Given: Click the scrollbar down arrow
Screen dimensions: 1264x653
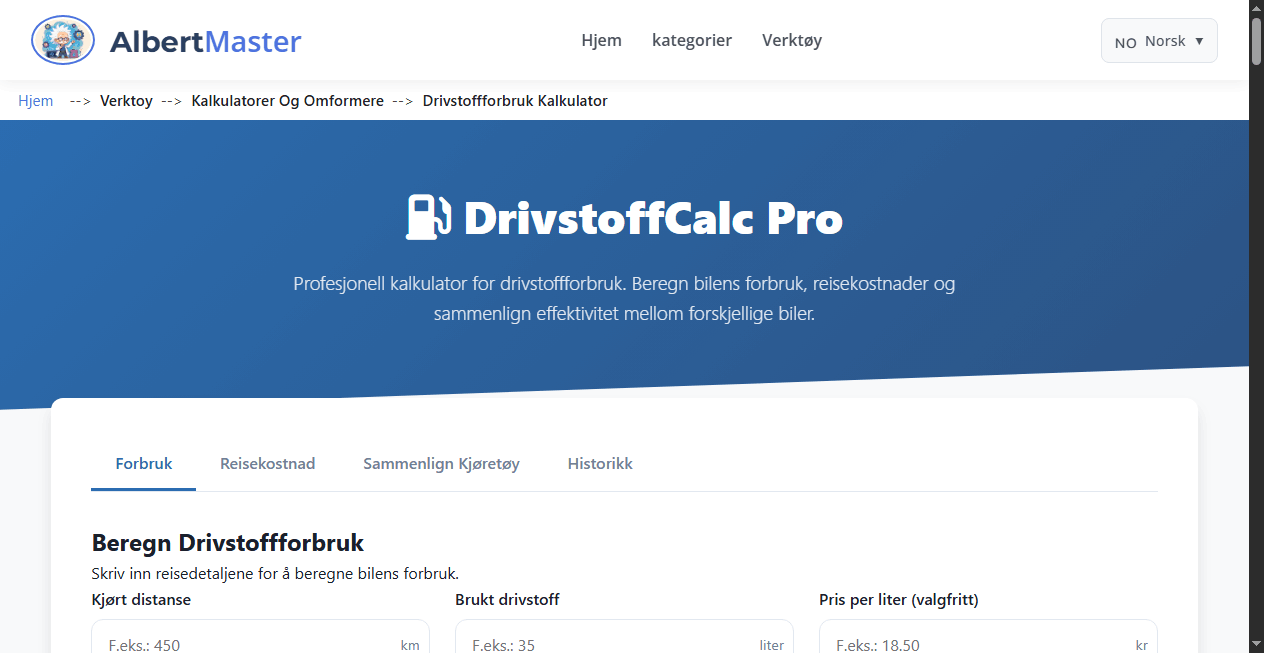Looking at the screenshot, I should (x=1255, y=645).
